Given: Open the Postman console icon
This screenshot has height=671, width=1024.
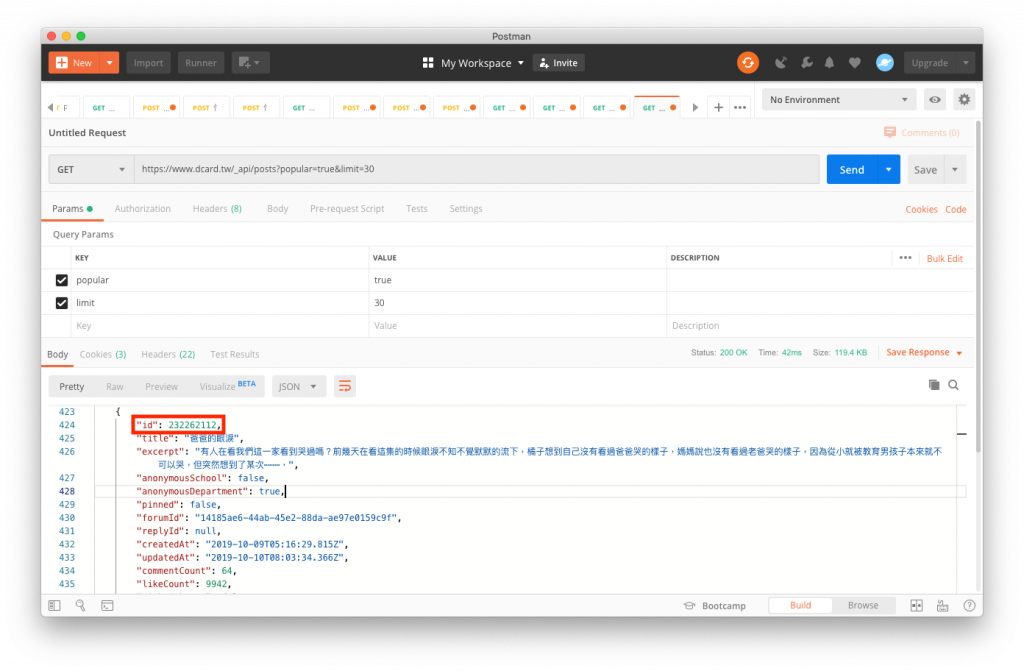Looking at the screenshot, I should (107, 606).
